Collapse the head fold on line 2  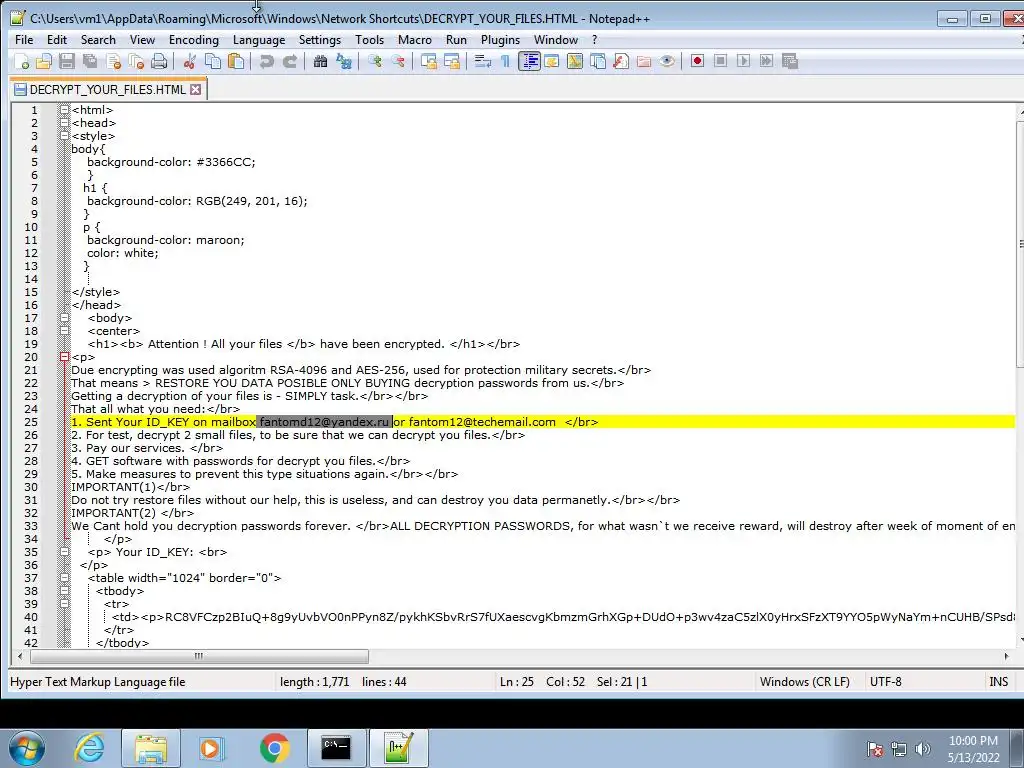click(65, 123)
